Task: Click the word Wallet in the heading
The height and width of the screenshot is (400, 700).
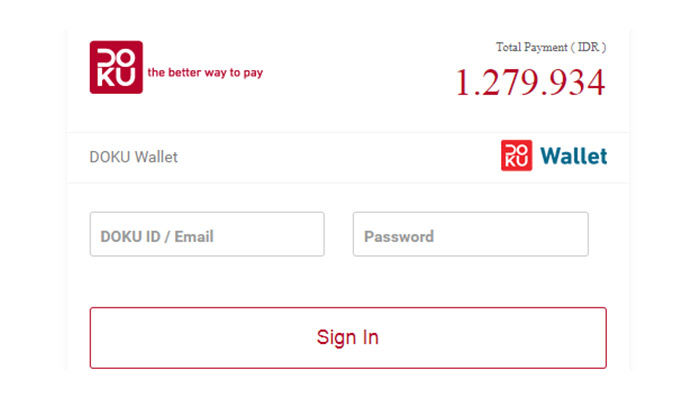Action: (156, 157)
